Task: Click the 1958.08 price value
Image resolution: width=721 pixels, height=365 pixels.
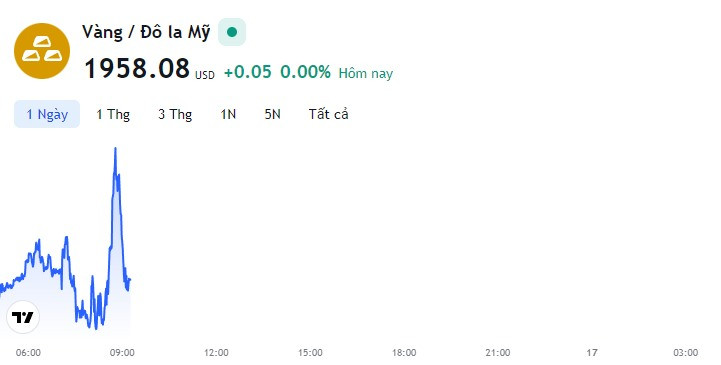Action: coord(137,68)
